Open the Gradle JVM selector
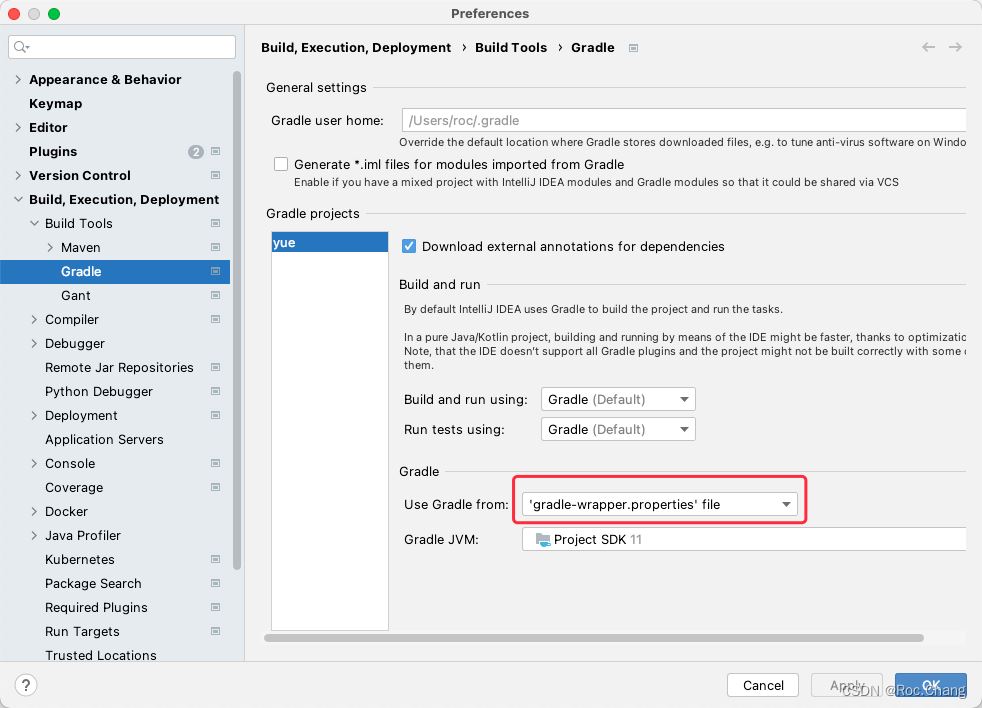This screenshot has width=982, height=708. (x=744, y=539)
